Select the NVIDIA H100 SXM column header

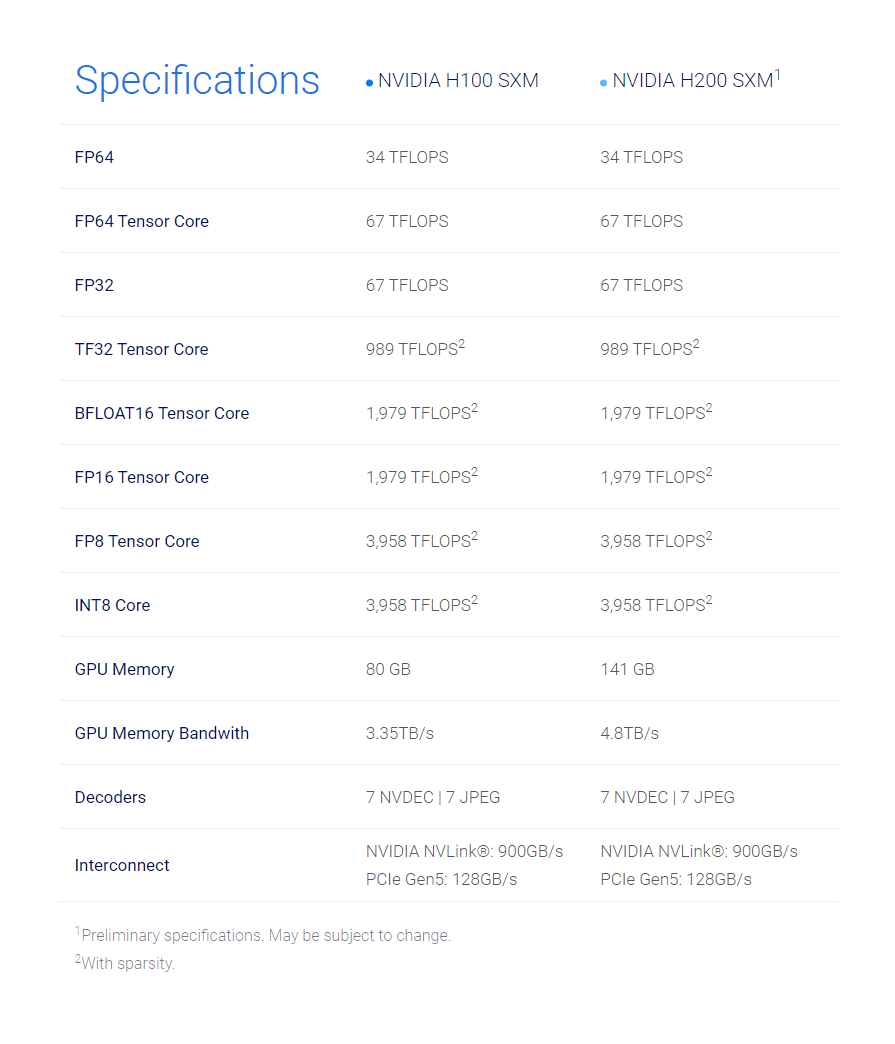(x=458, y=81)
